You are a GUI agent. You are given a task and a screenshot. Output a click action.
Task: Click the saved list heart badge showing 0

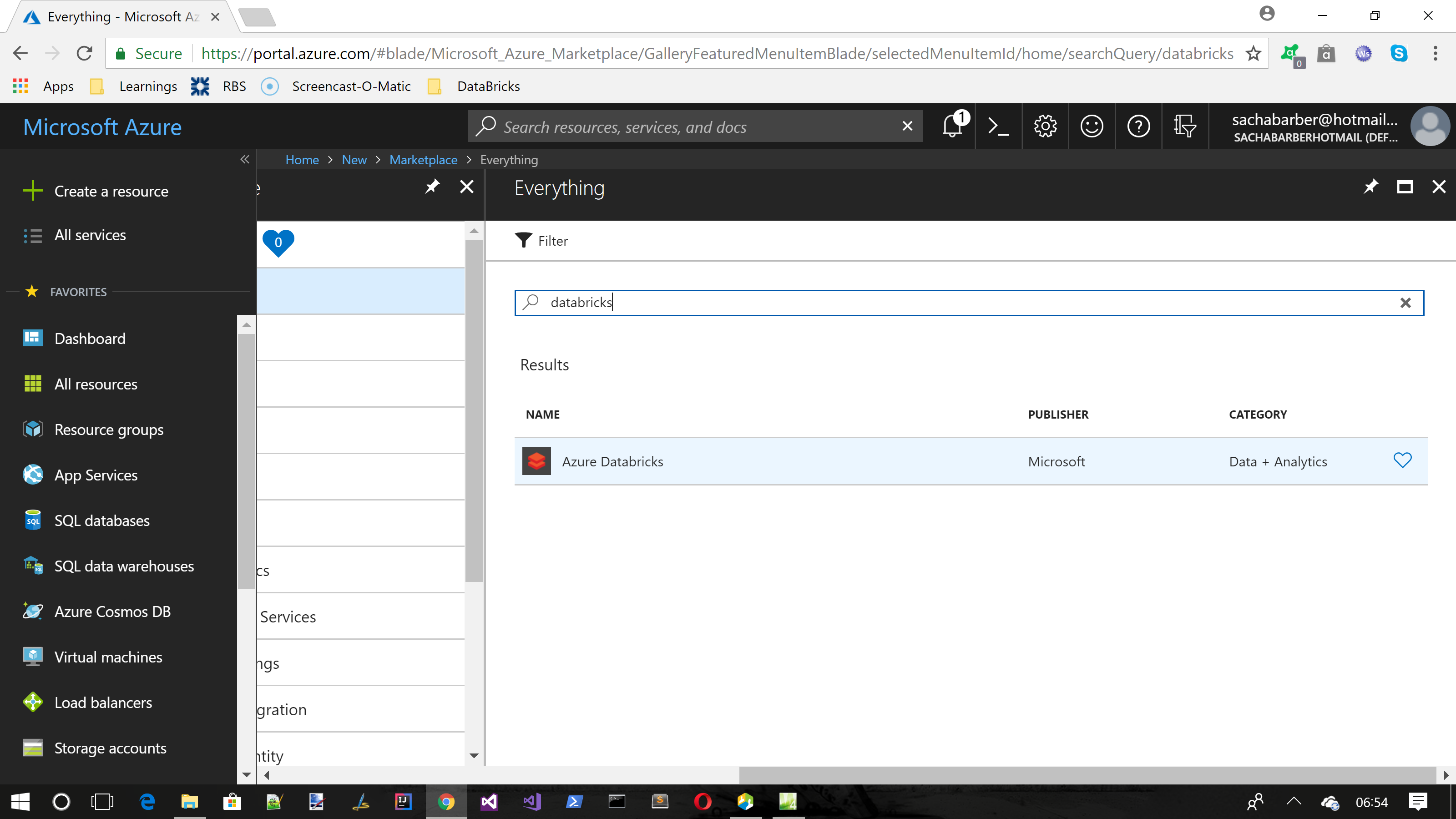[278, 243]
